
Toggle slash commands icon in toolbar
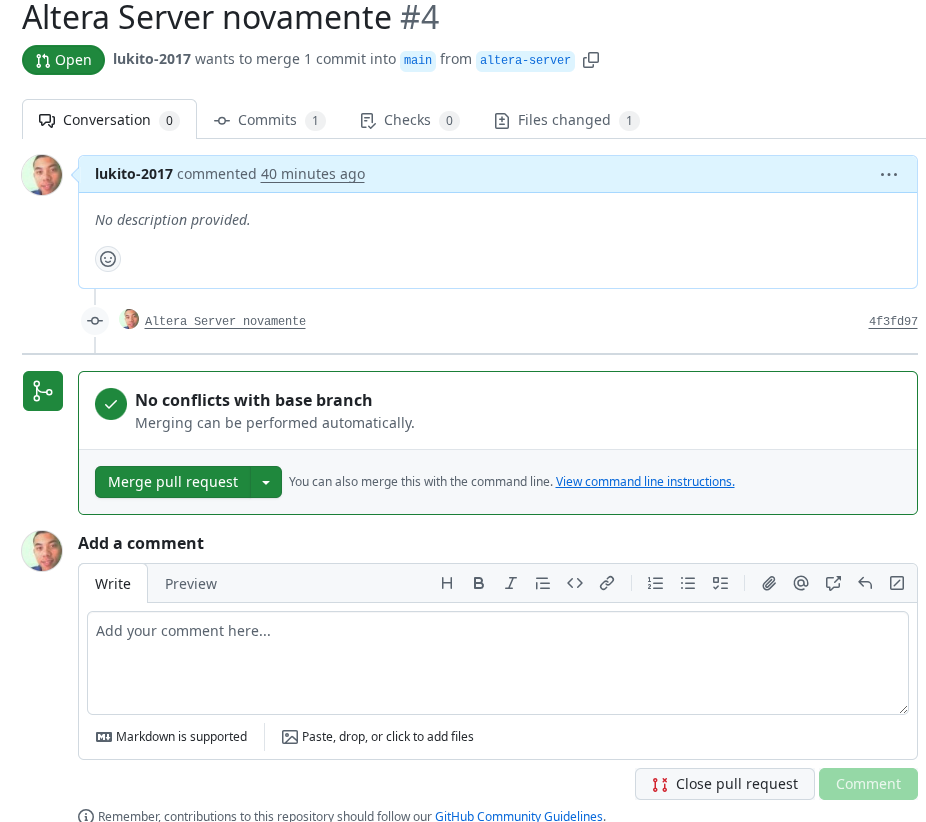[x=896, y=583]
